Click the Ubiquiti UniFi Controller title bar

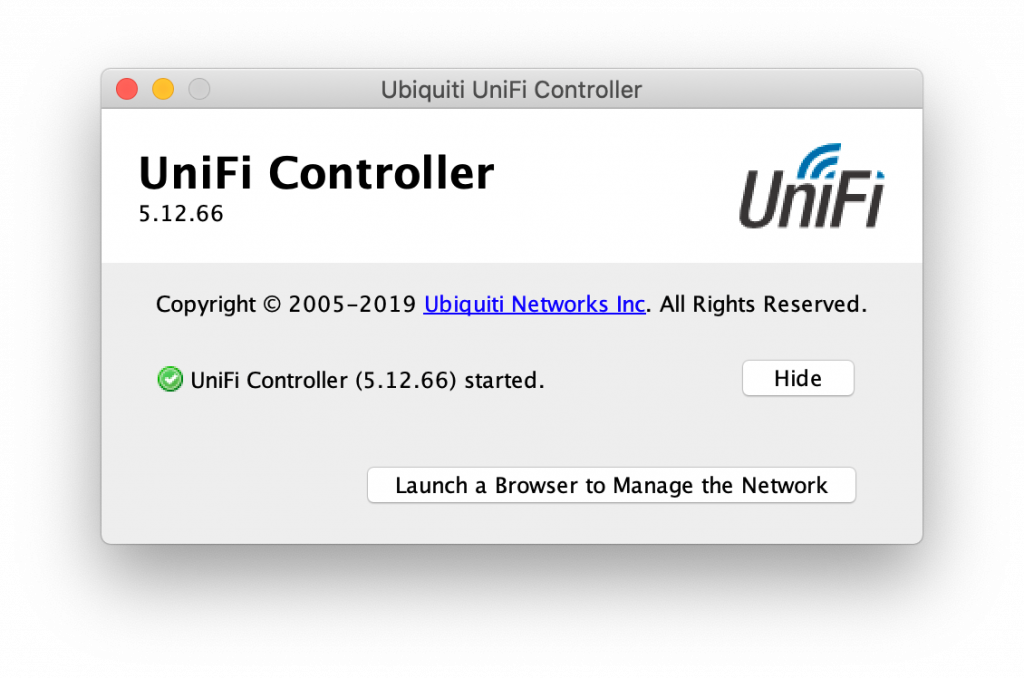pos(511,89)
